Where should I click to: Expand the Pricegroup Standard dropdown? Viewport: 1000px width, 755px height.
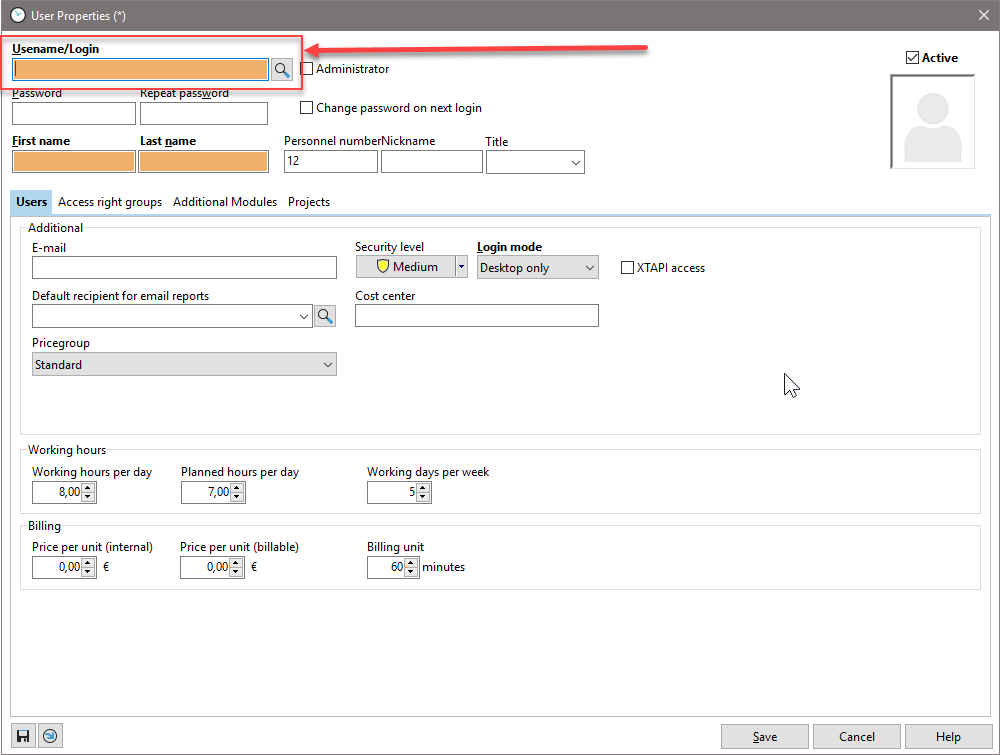click(x=184, y=365)
